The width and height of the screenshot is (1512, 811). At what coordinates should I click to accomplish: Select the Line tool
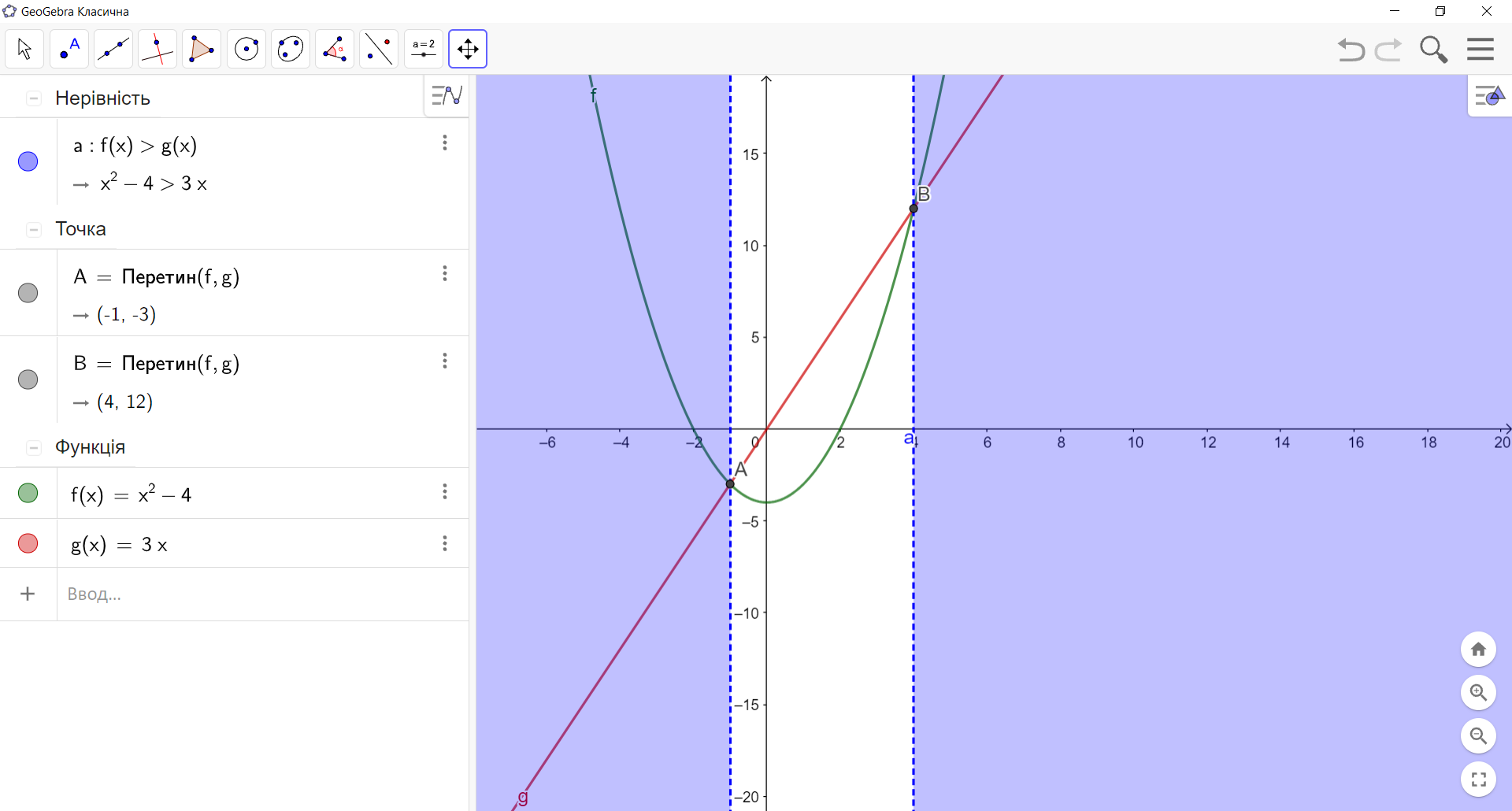pos(113,48)
